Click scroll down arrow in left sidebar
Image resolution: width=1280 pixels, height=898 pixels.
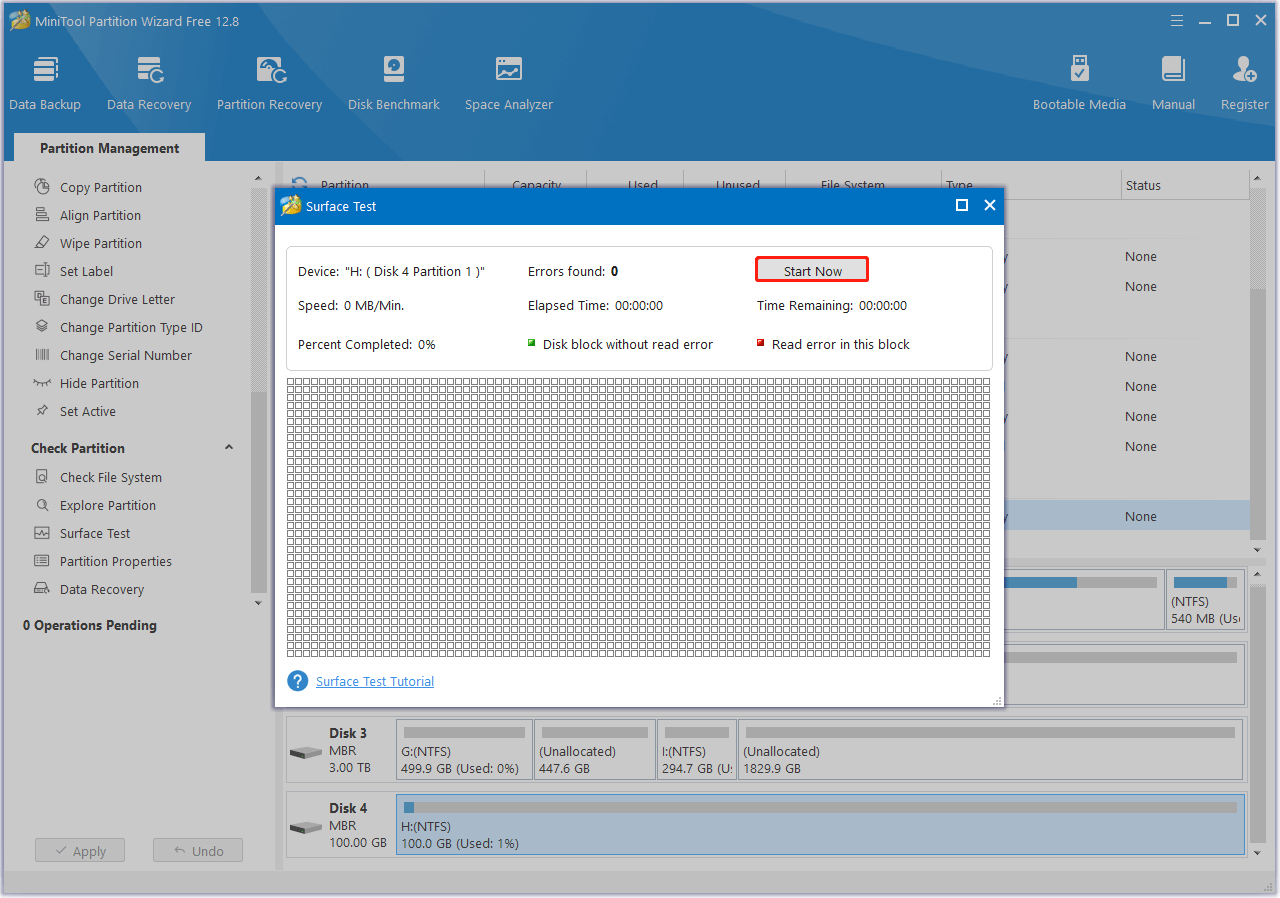[259, 603]
